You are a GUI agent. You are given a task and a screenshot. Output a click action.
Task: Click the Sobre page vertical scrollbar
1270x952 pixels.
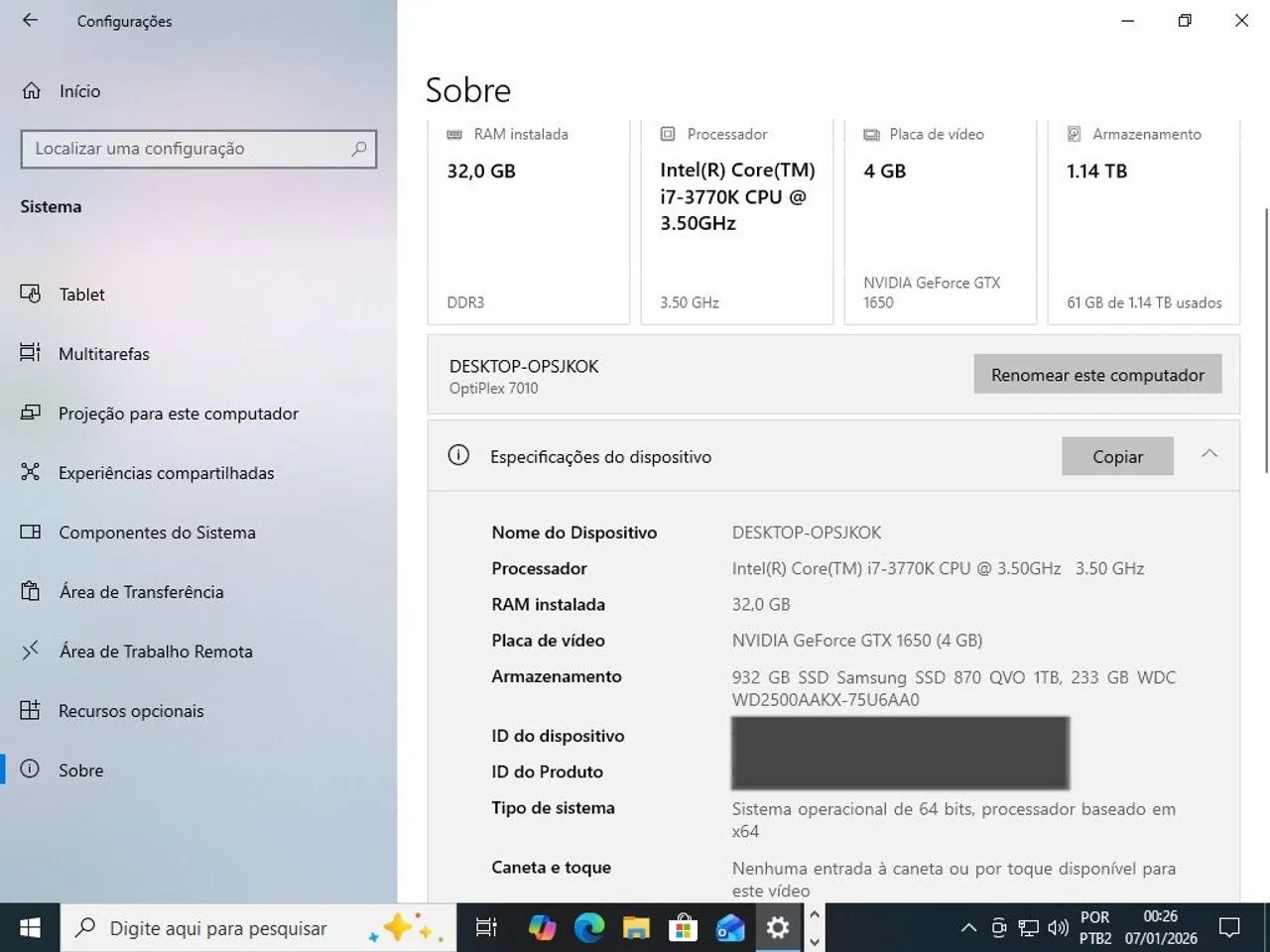point(1265,340)
